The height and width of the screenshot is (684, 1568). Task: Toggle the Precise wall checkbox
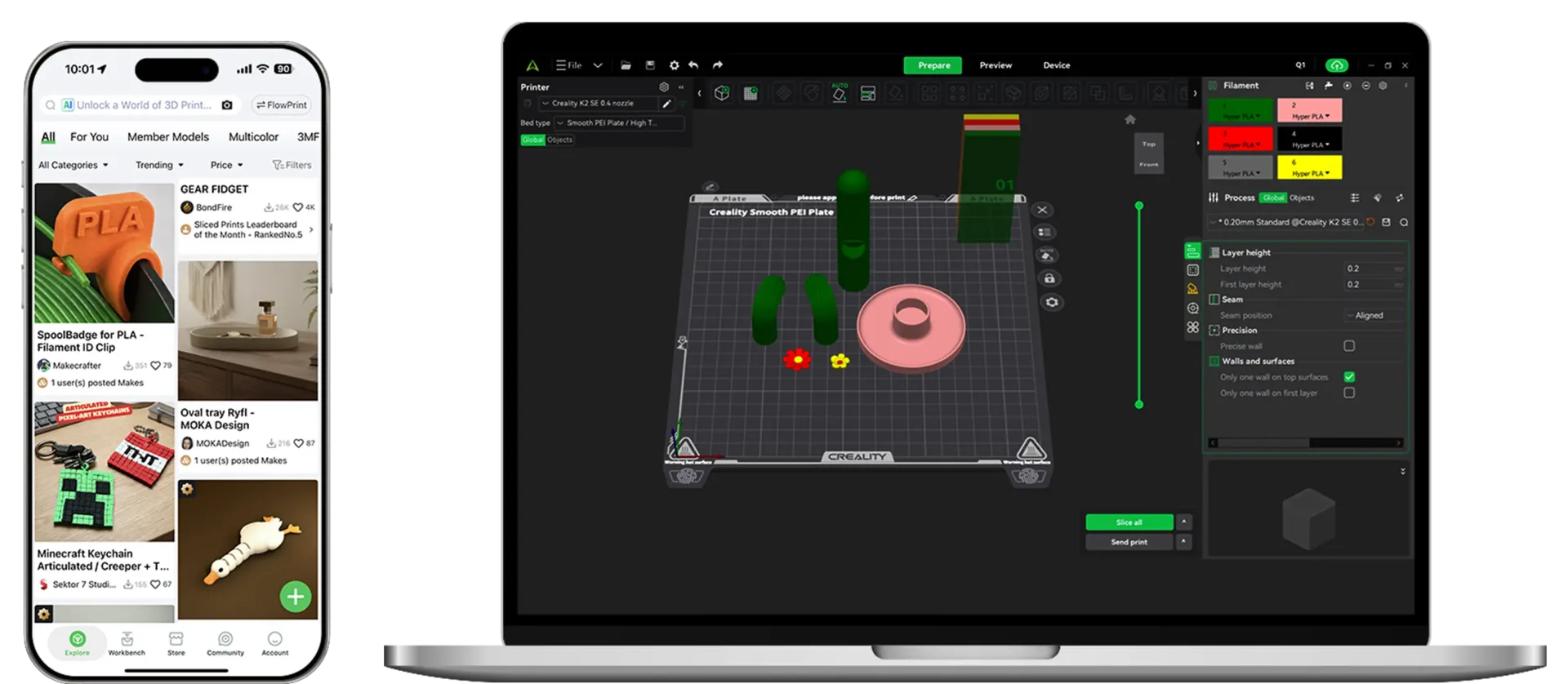click(1349, 346)
